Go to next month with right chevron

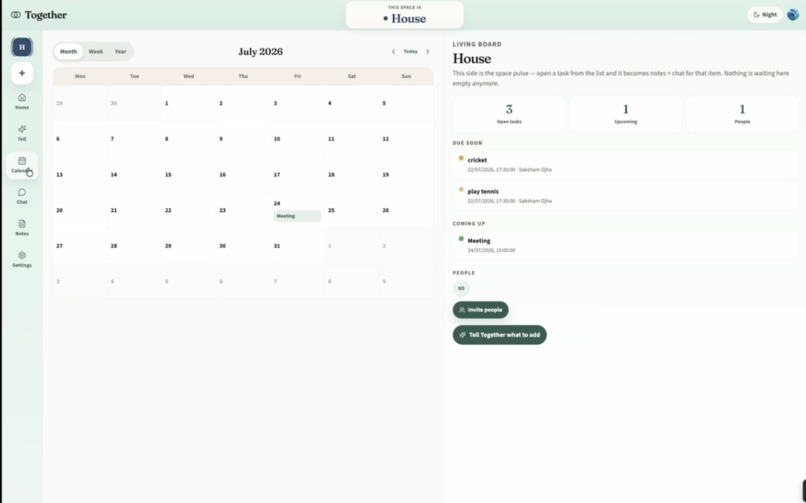[x=428, y=51]
